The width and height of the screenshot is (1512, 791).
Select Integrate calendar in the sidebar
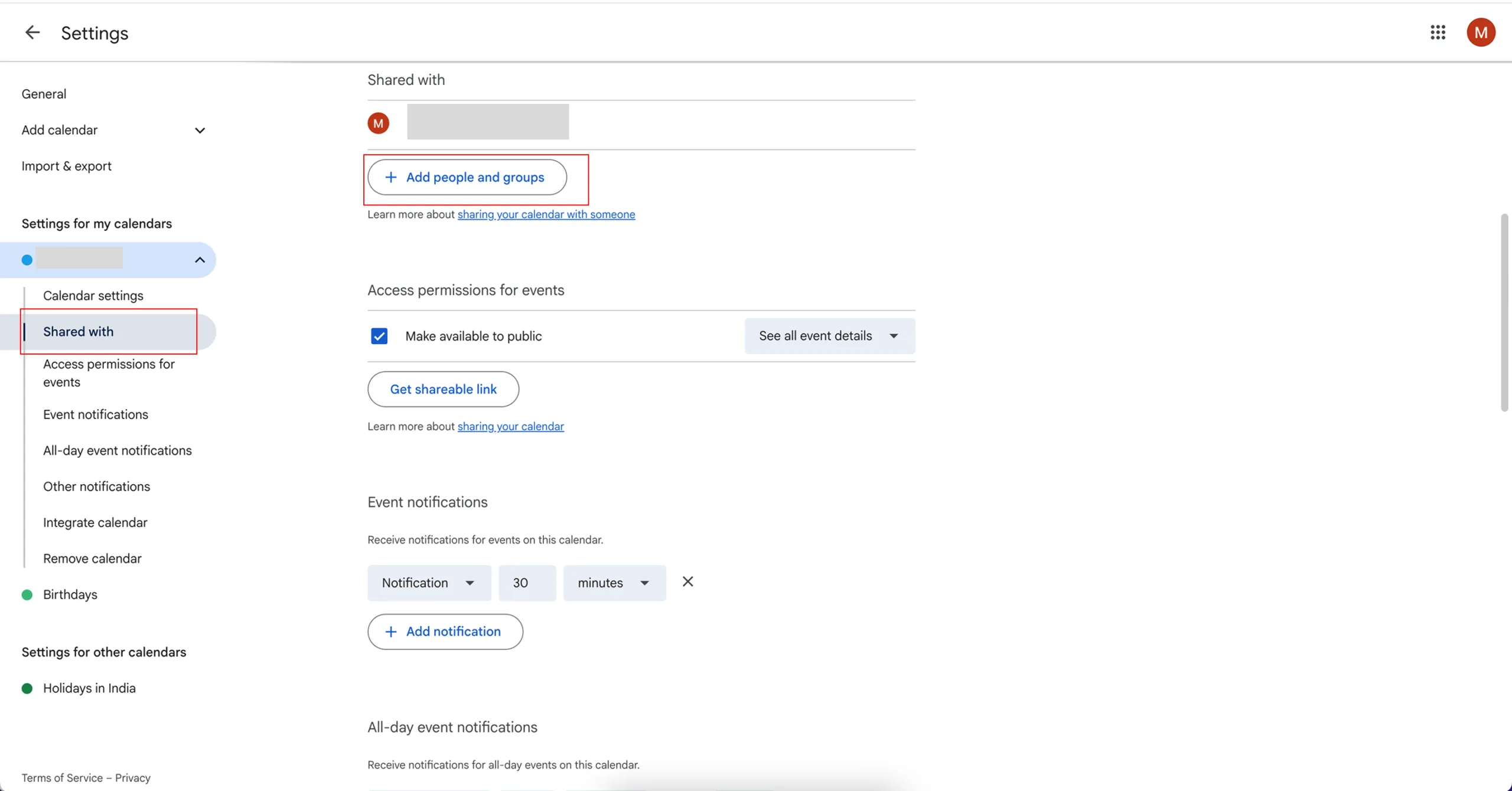[x=95, y=522]
